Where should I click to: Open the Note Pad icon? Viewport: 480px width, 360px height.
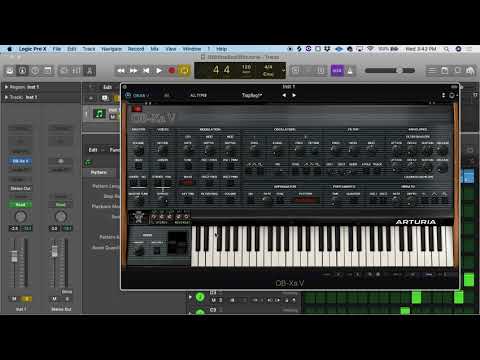click(x=444, y=70)
